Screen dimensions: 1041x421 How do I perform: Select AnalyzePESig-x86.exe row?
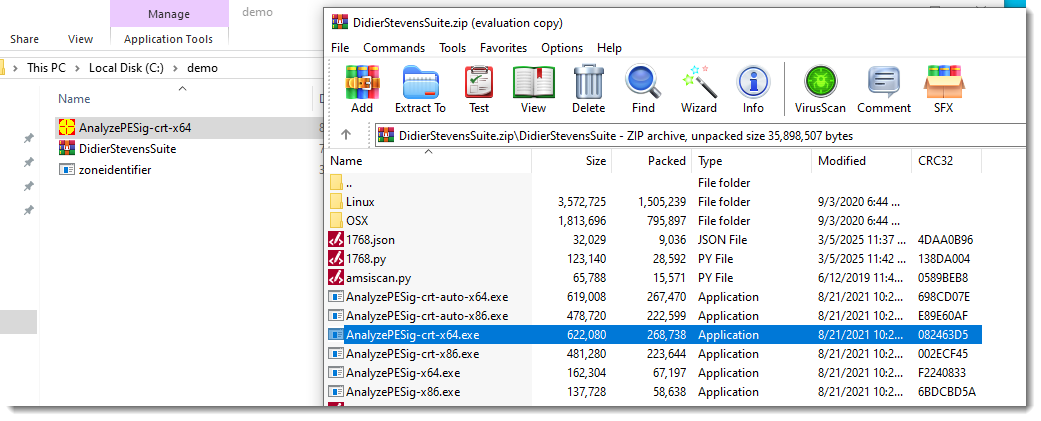click(655, 392)
